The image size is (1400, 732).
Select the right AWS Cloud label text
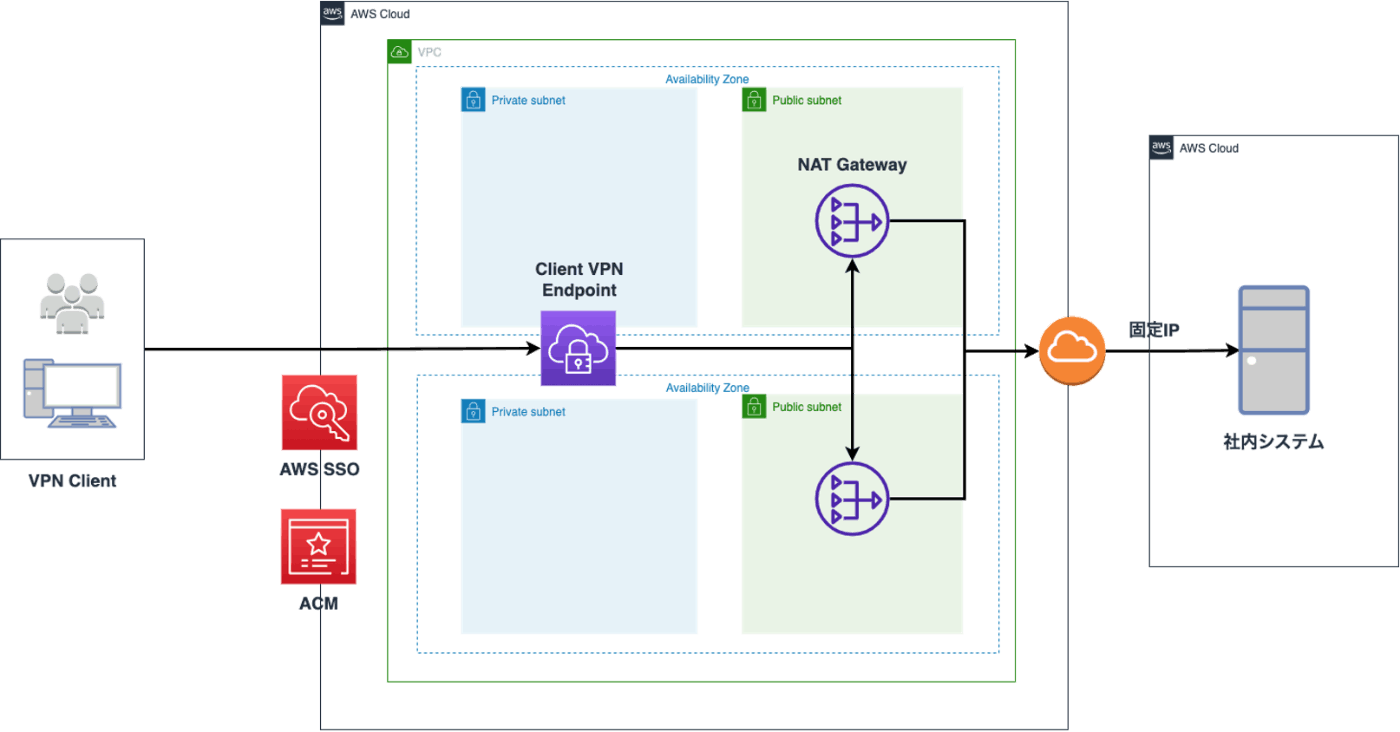point(1209,148)
